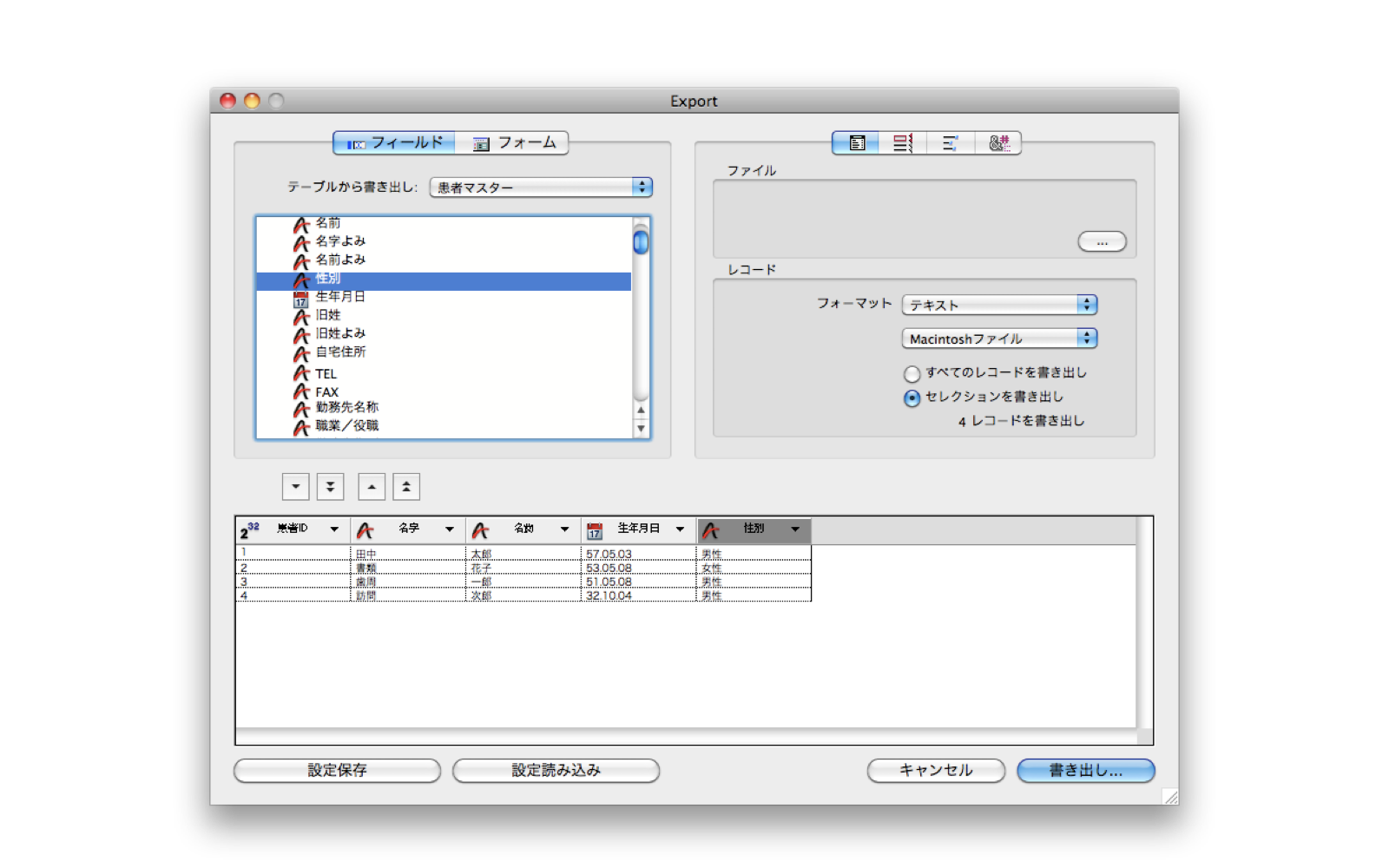Select the セレクションを書き出し radio button
Screen dimensions: 1389x868
click(x=912, y=398)
